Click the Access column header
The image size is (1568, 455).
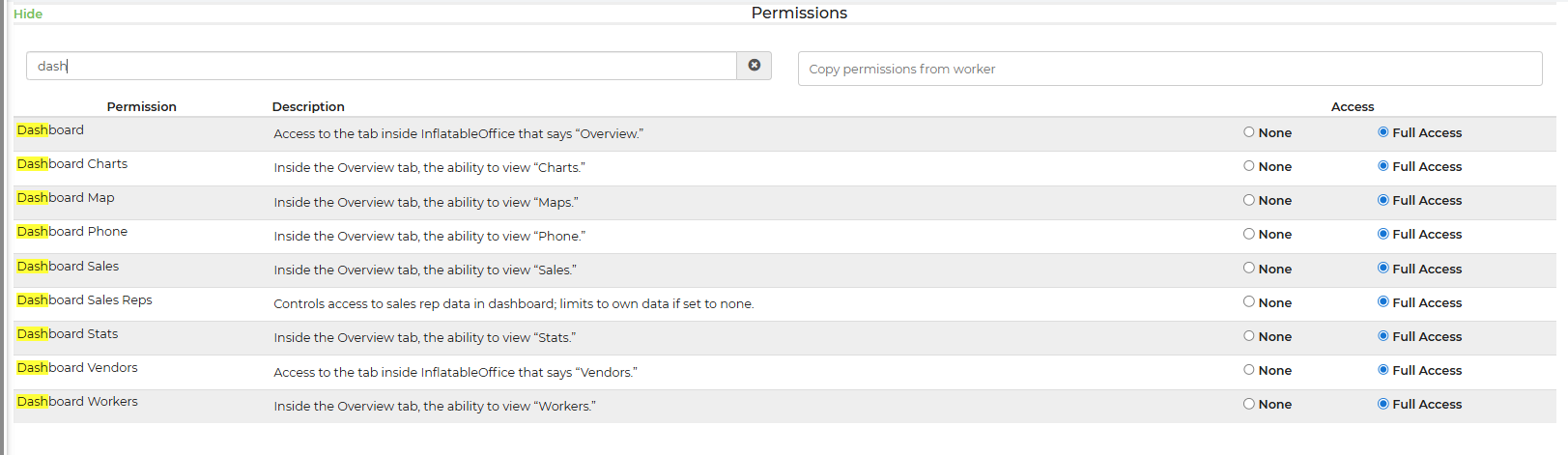[x=1352, y=106]
